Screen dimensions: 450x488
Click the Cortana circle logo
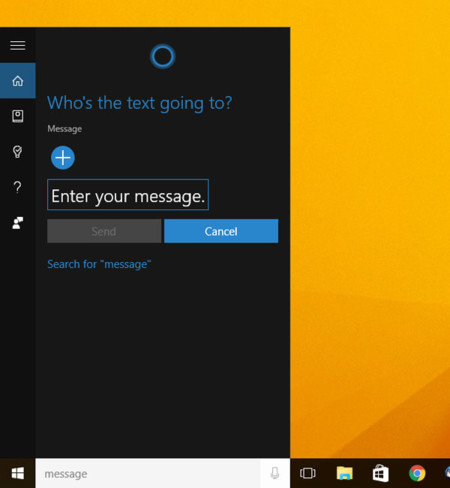(163, 56)
